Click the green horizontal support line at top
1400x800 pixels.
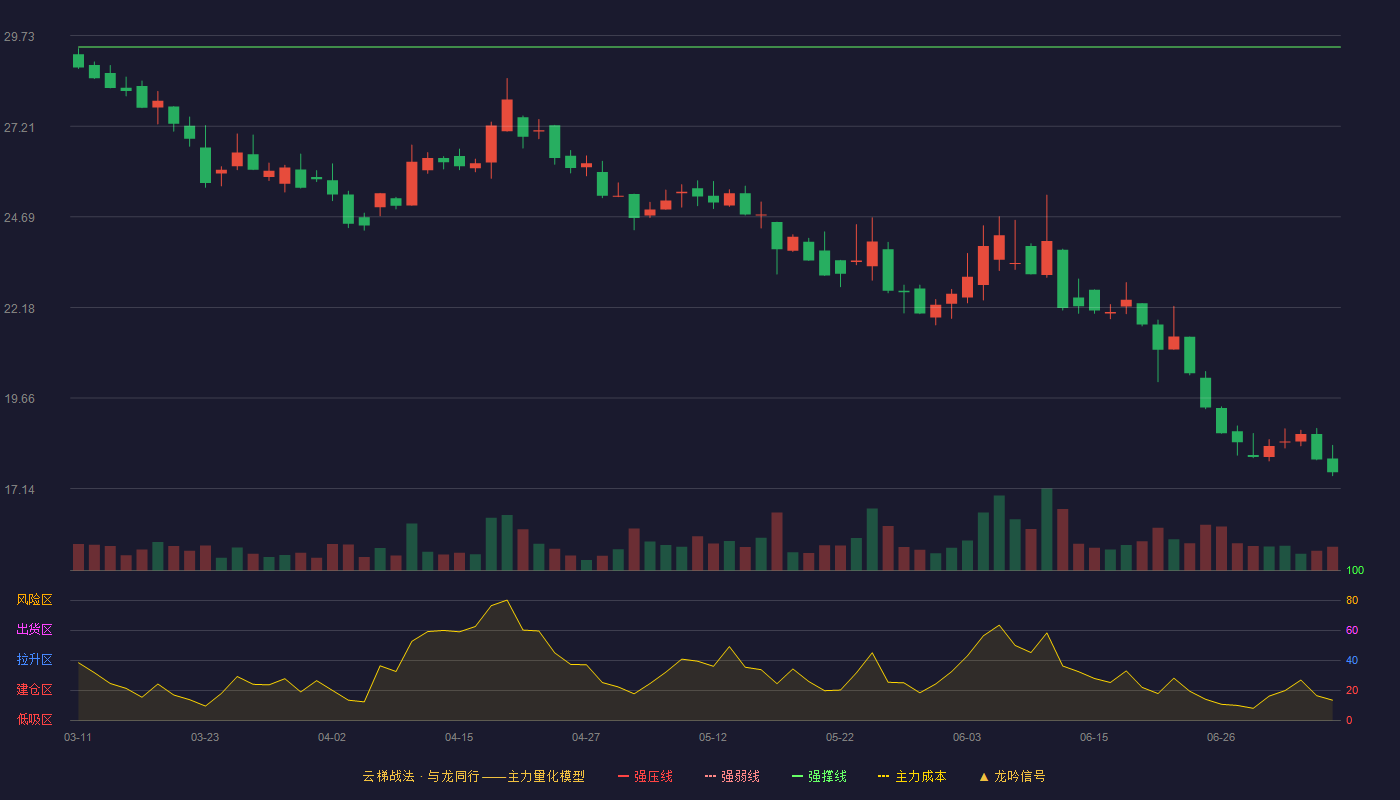coord(709,47)
